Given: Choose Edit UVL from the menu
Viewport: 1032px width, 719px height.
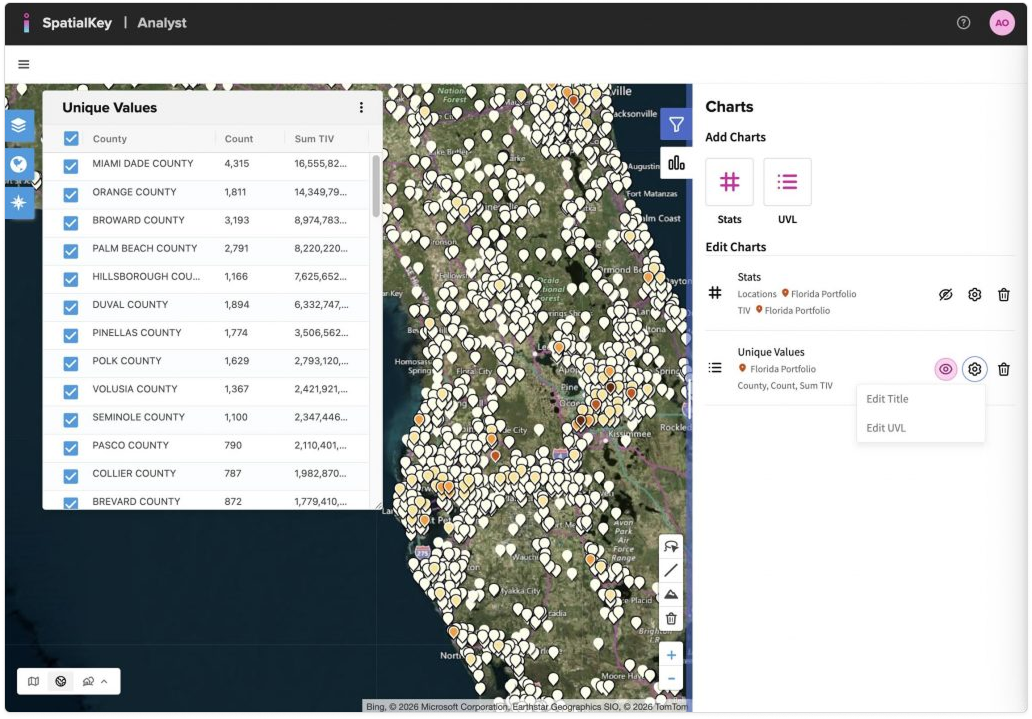Looking at the screenshot, I should tap(885, 428).
